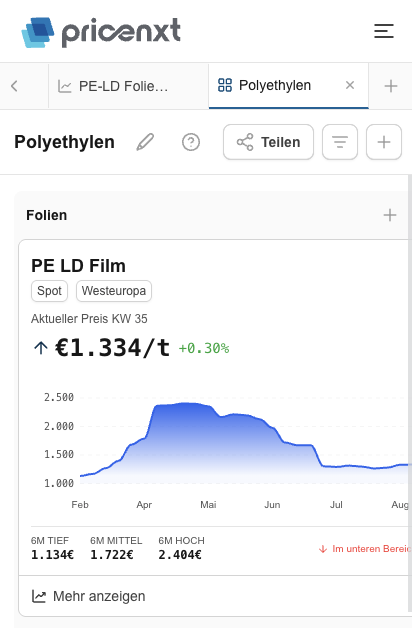Screen dimensions: 412x628
Task: Add widget with plus button beside filter
Action: [x=384, y=142]
